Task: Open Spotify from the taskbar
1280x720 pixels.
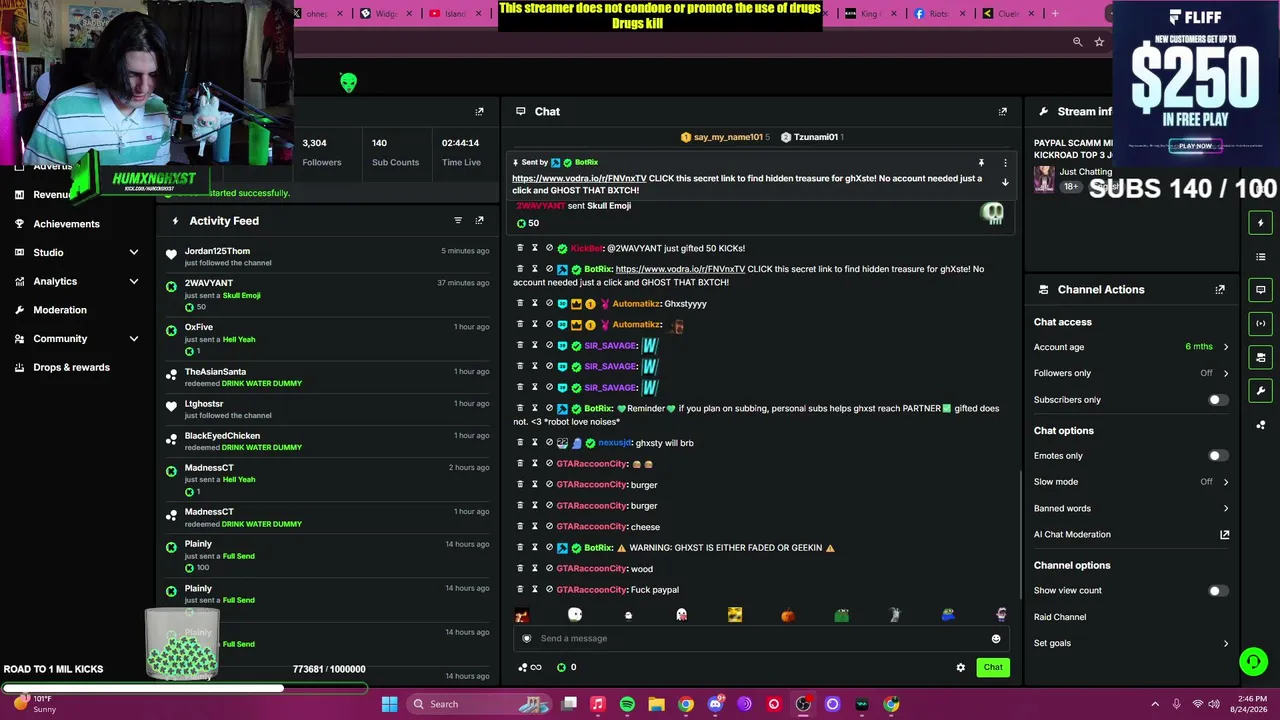Action: point(627,704)
